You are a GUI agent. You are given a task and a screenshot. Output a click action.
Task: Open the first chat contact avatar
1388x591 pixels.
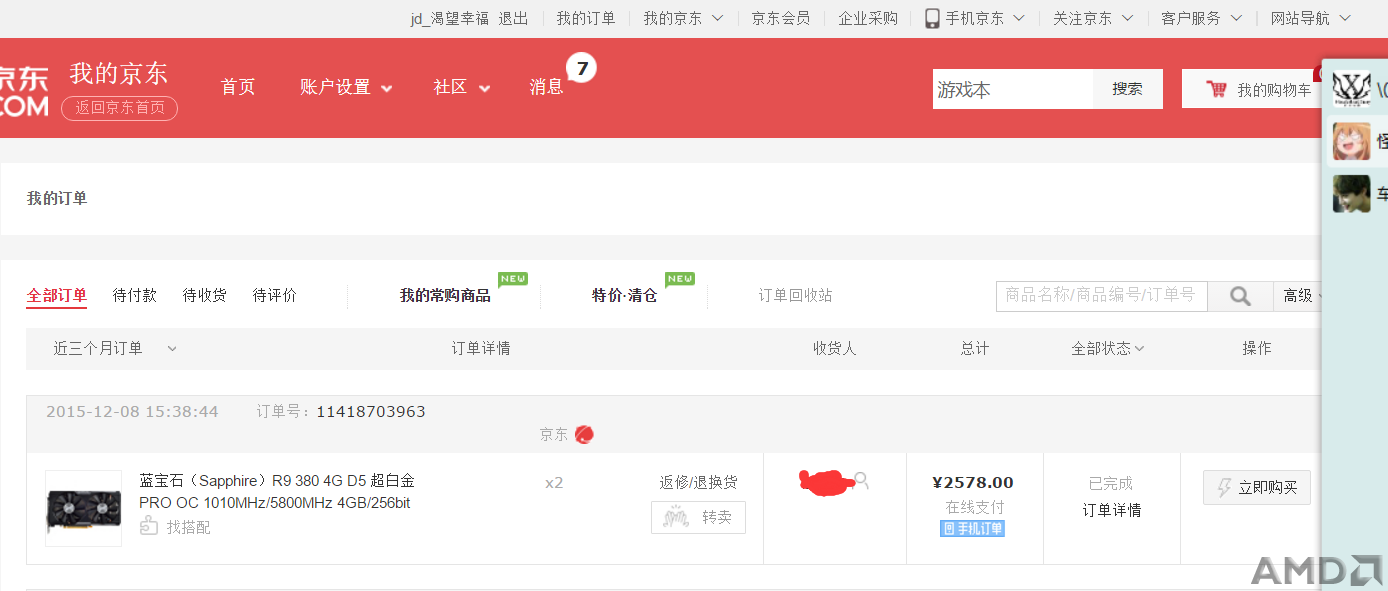coord(1351,90)
